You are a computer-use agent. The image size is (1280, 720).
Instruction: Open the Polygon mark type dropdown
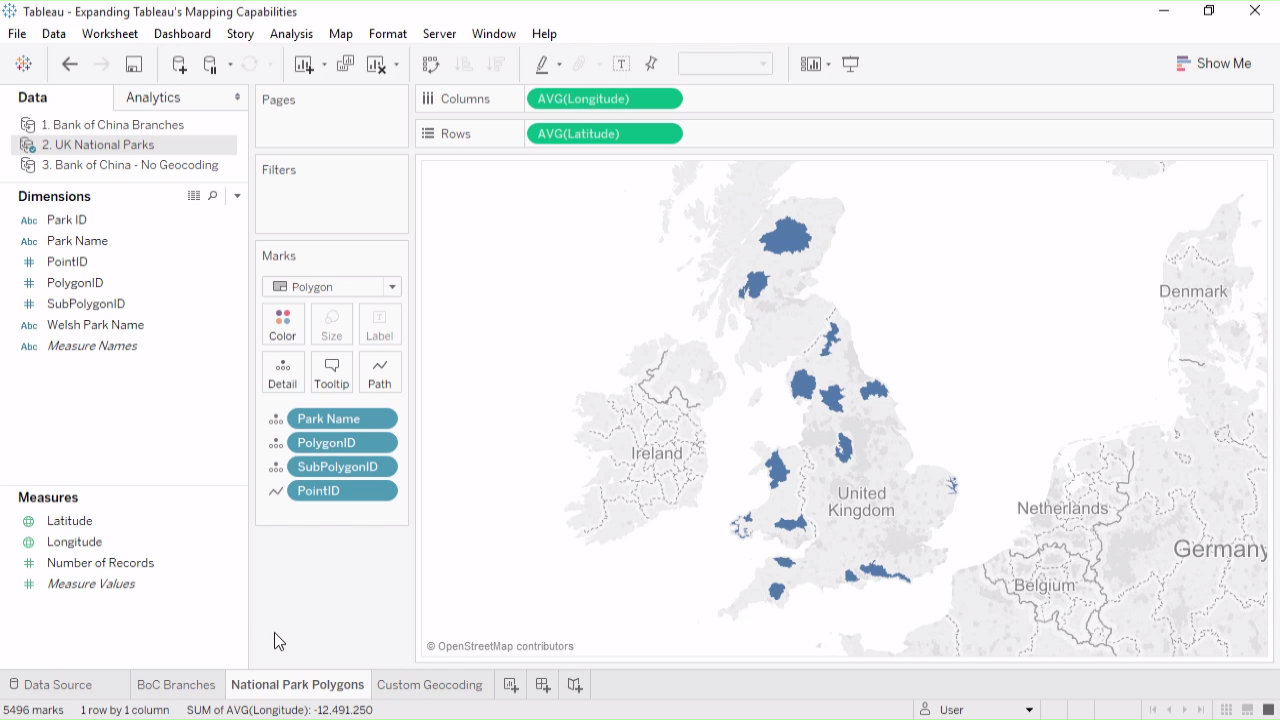click(x=392, y=287)
